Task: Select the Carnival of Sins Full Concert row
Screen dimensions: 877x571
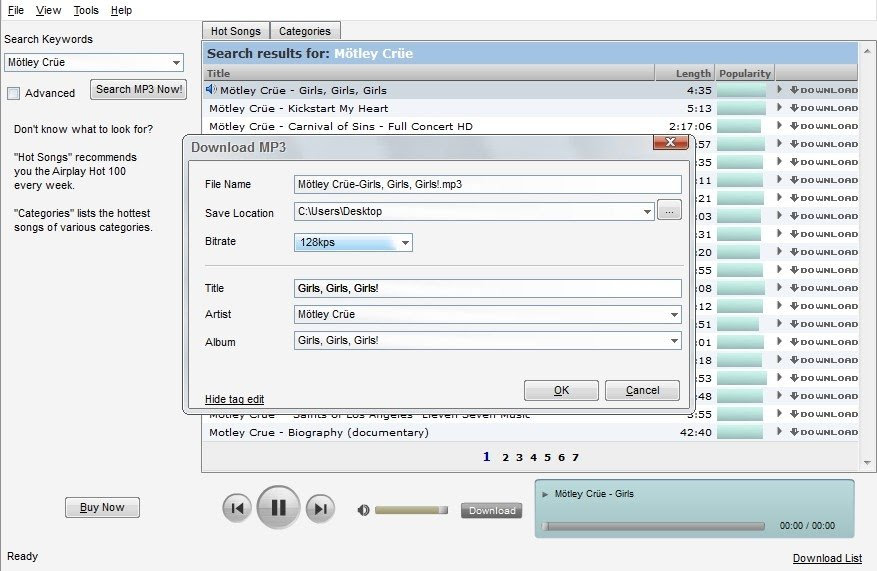Action: [530, 126]
